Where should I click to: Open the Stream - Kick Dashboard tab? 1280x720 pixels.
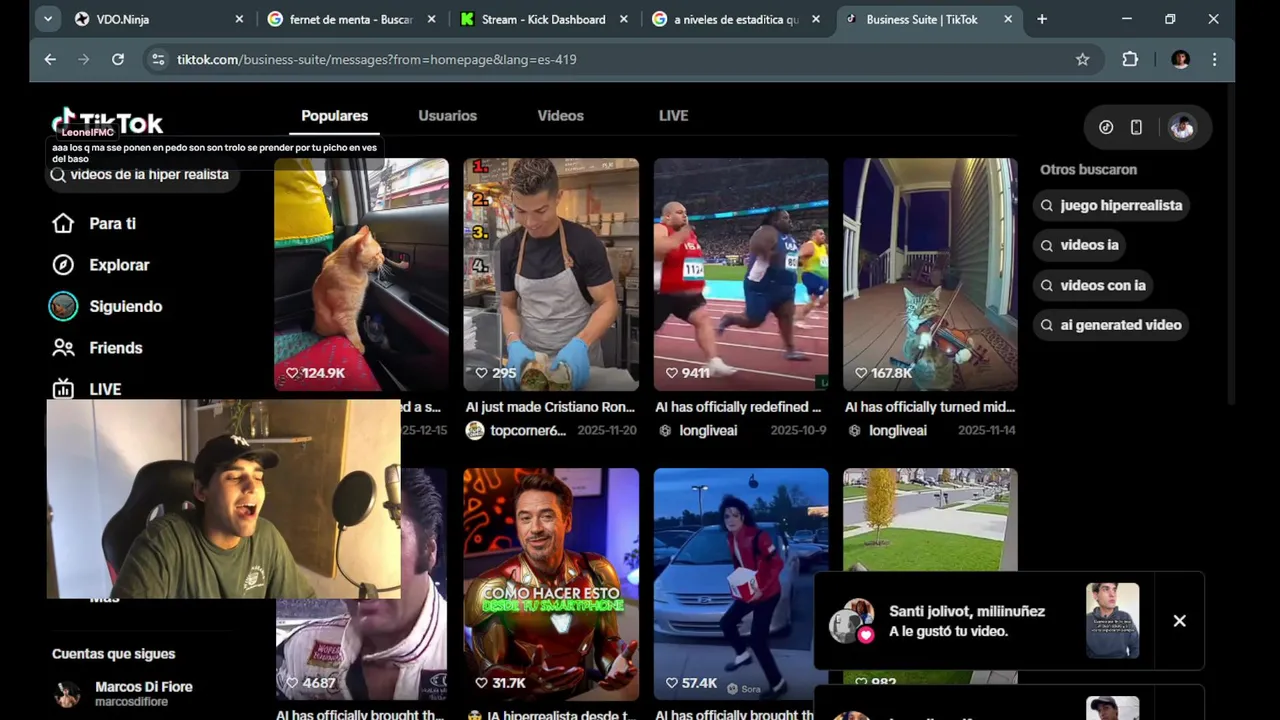point(543,19)
